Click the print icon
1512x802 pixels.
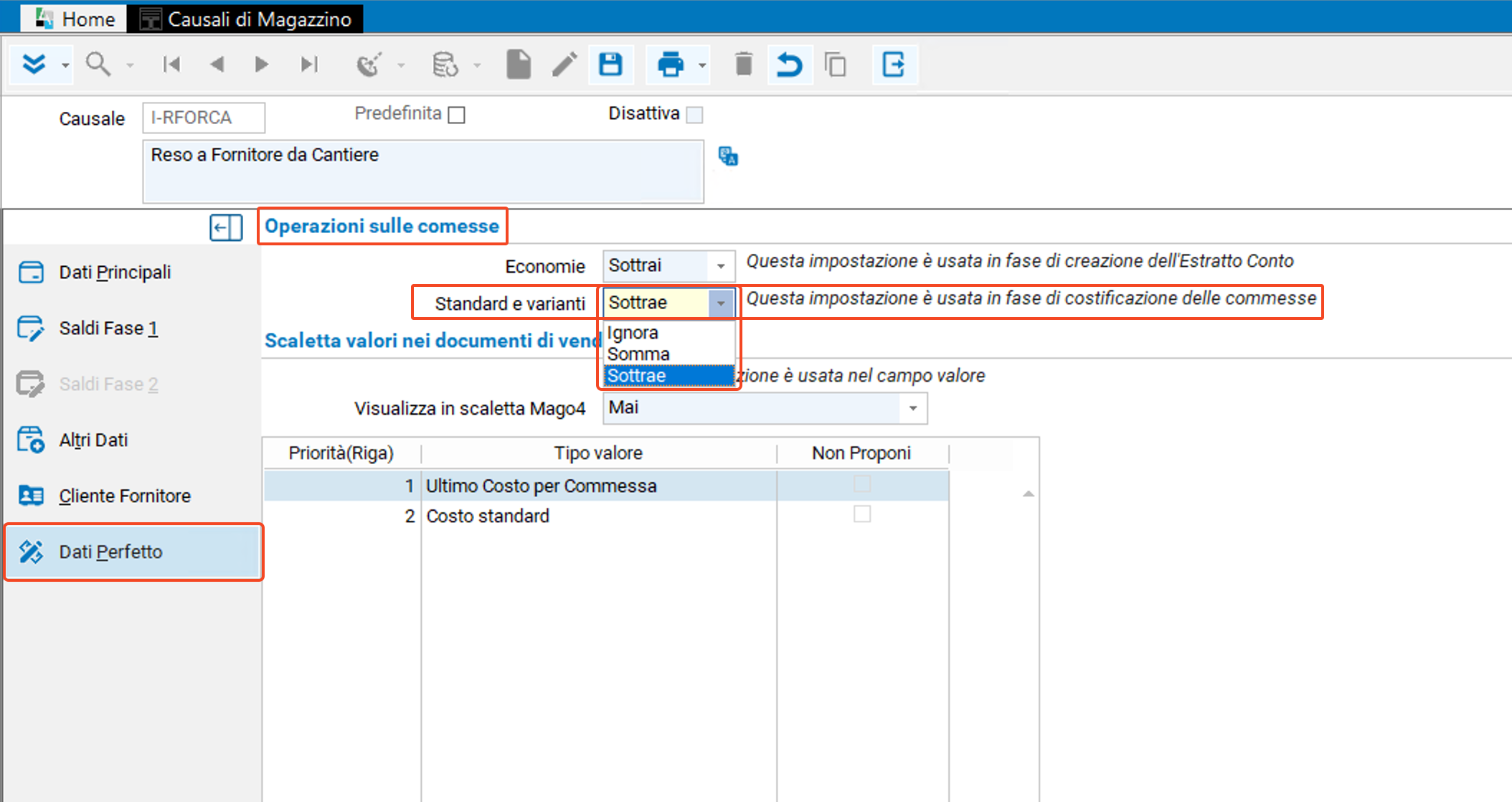coord(671,65)
